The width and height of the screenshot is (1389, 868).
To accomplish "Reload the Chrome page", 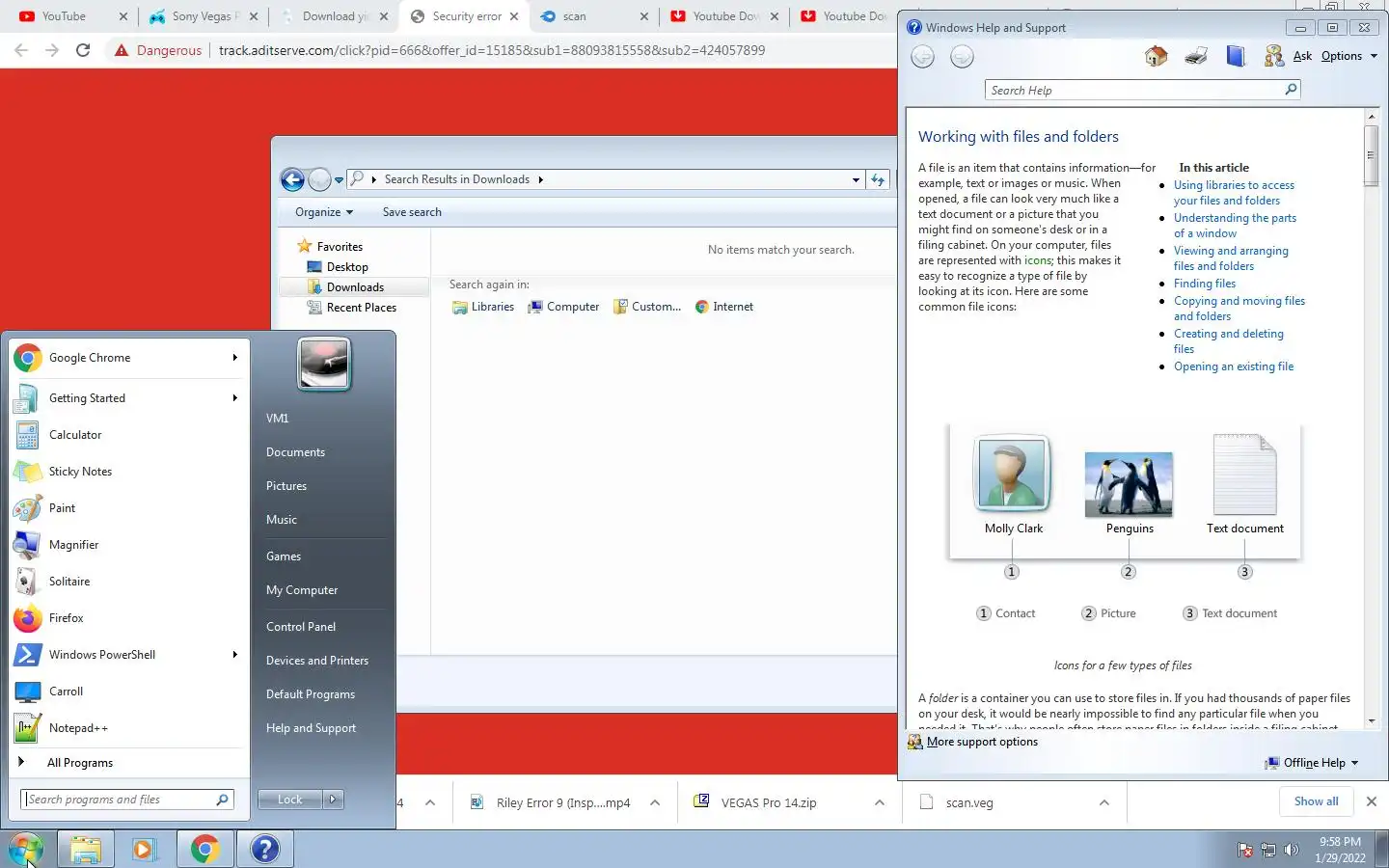I will coord(83,50).
